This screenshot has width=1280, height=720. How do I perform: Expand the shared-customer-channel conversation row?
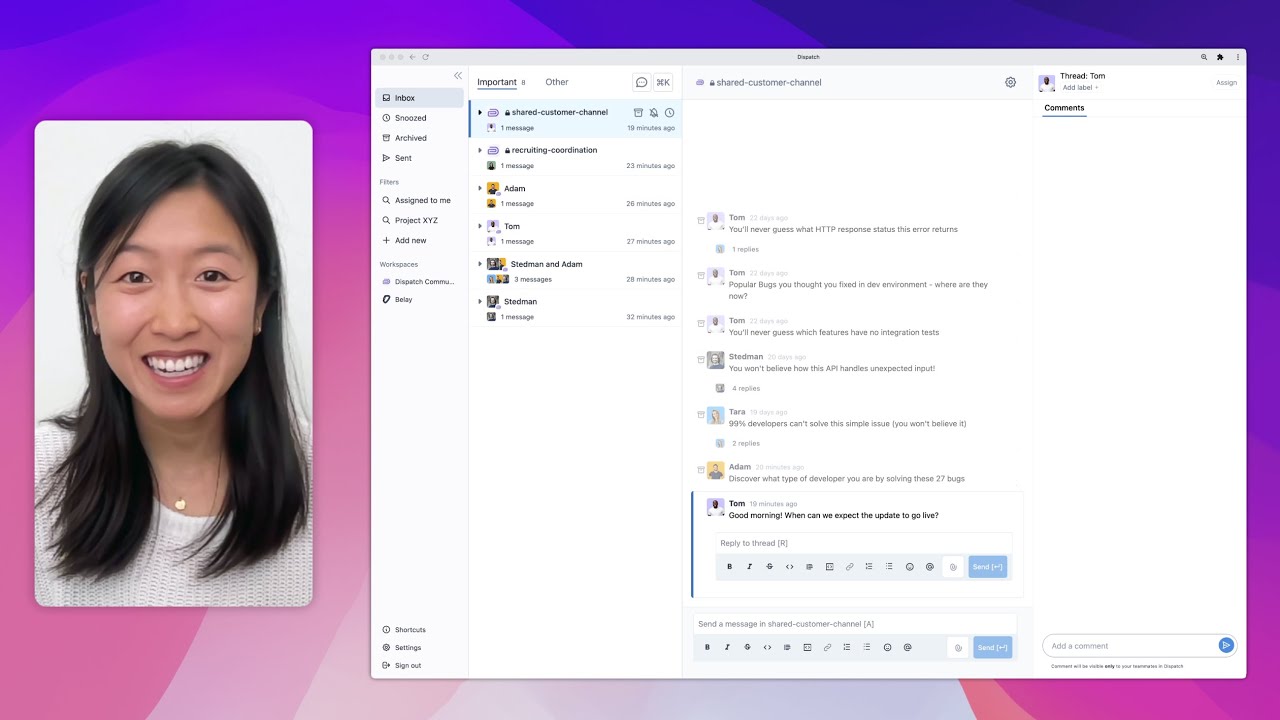click(480, 113)
